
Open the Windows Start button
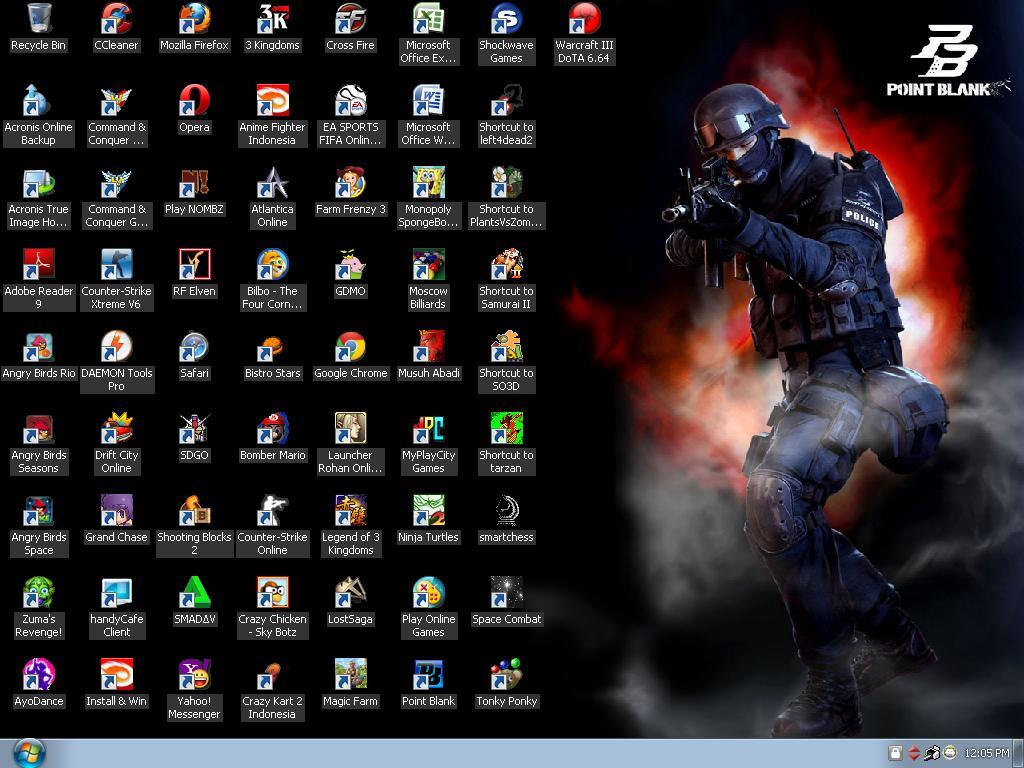[x=29, y=754]
